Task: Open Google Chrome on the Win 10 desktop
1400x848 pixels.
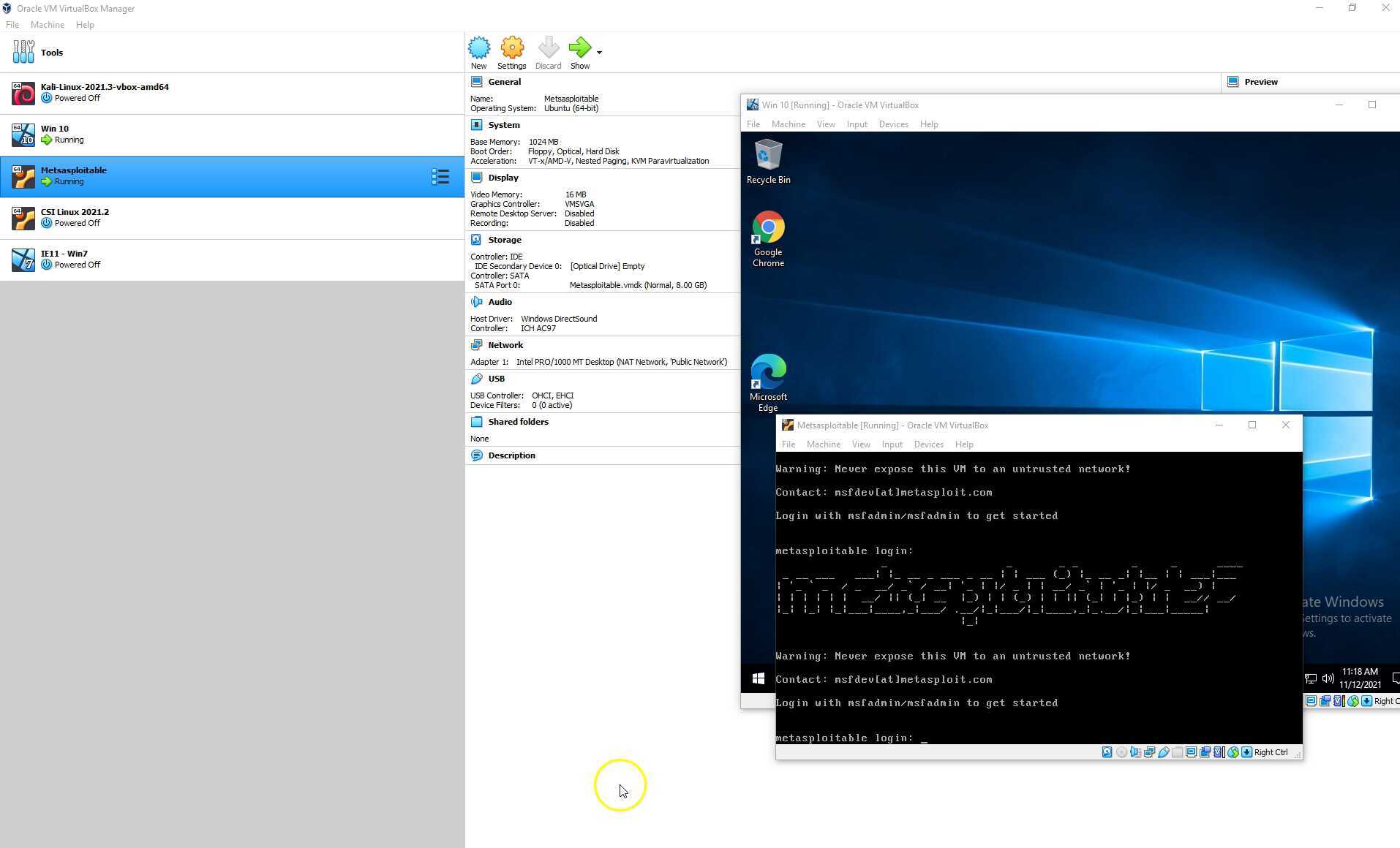Action: pos(767,229)
